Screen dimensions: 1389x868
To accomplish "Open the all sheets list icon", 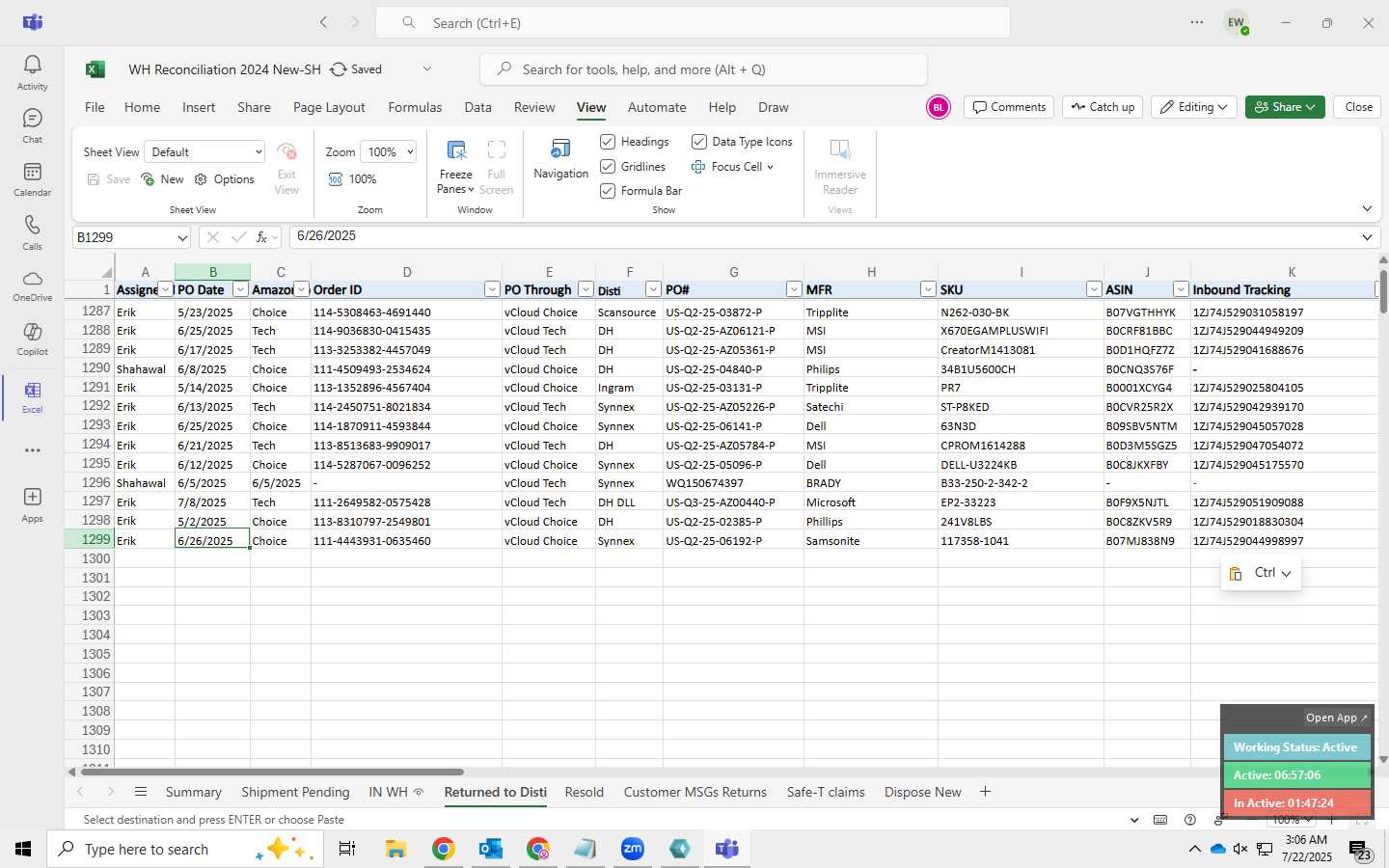I will (141, 792).
